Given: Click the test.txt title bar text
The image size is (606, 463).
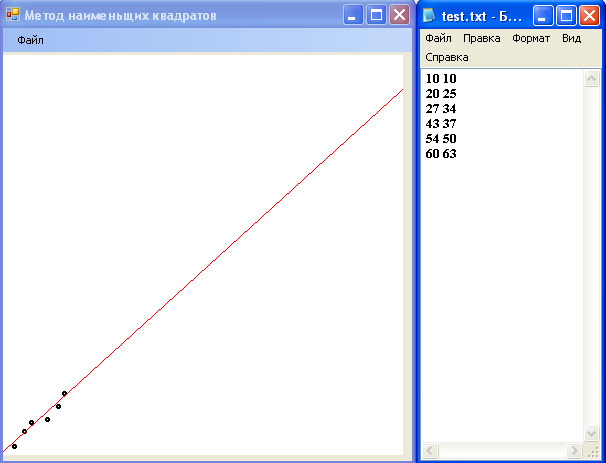Looking at the screenshot, I should pos(482,16).
